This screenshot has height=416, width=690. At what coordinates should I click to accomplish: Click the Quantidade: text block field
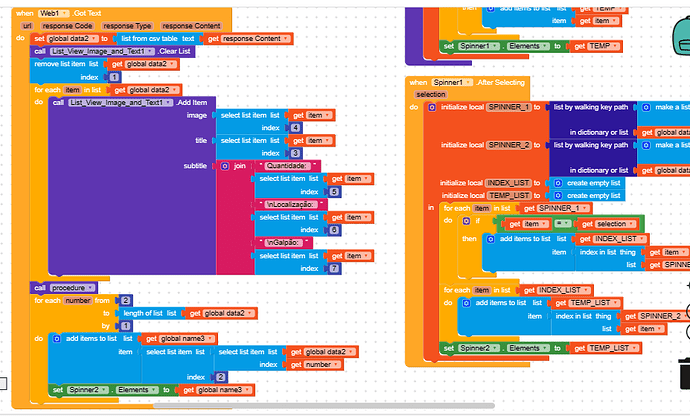click(x=286, y=166)
